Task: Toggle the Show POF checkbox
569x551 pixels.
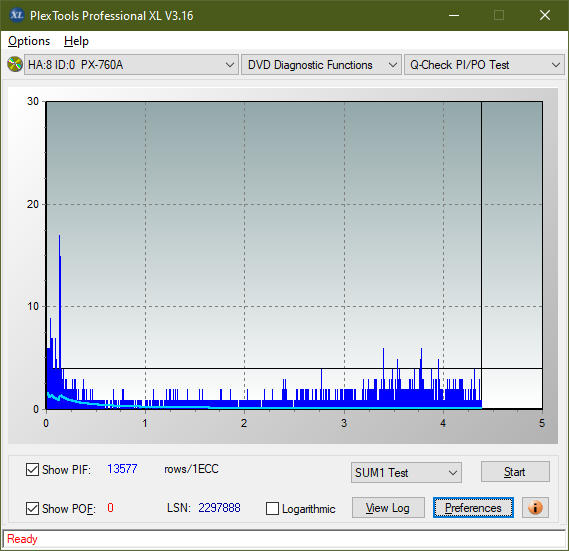Action: tap(32, 508)
